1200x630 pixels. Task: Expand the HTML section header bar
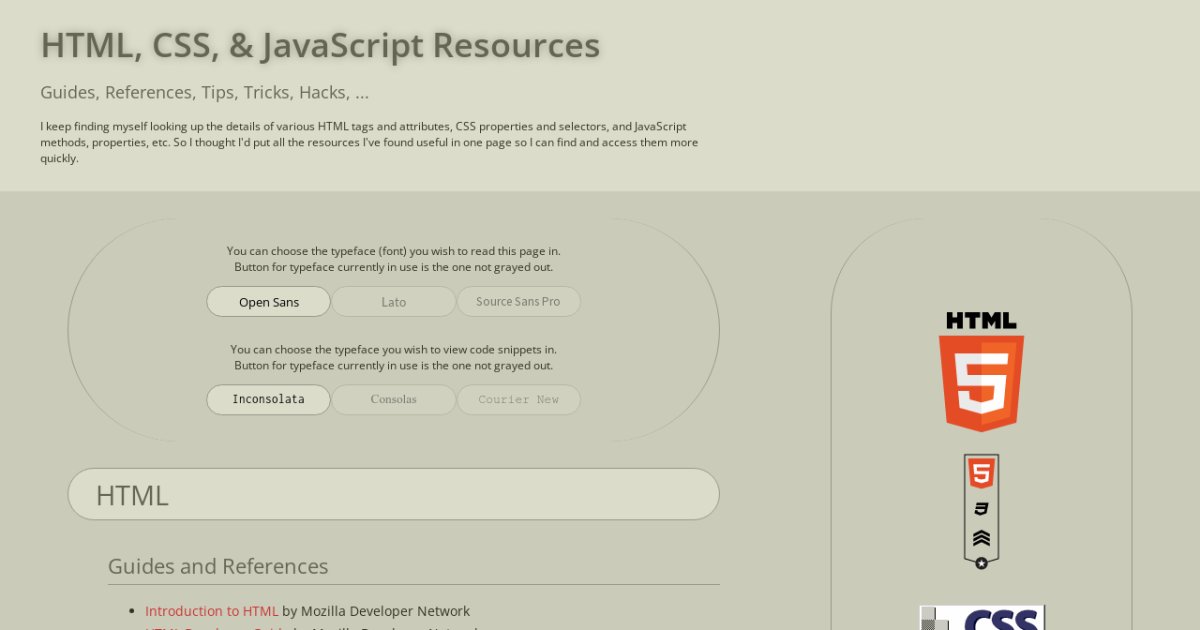coord(393,495)
